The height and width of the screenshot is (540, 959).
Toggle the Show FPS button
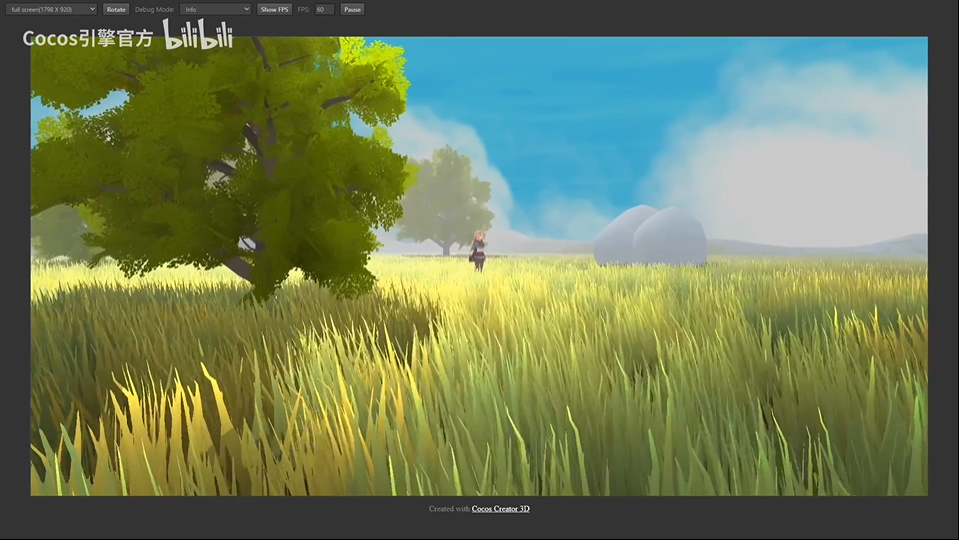(x=274, y=9)
